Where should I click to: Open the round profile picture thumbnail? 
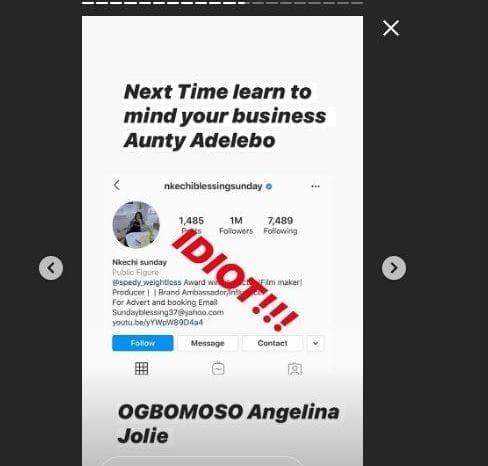(x=136, y=225)
